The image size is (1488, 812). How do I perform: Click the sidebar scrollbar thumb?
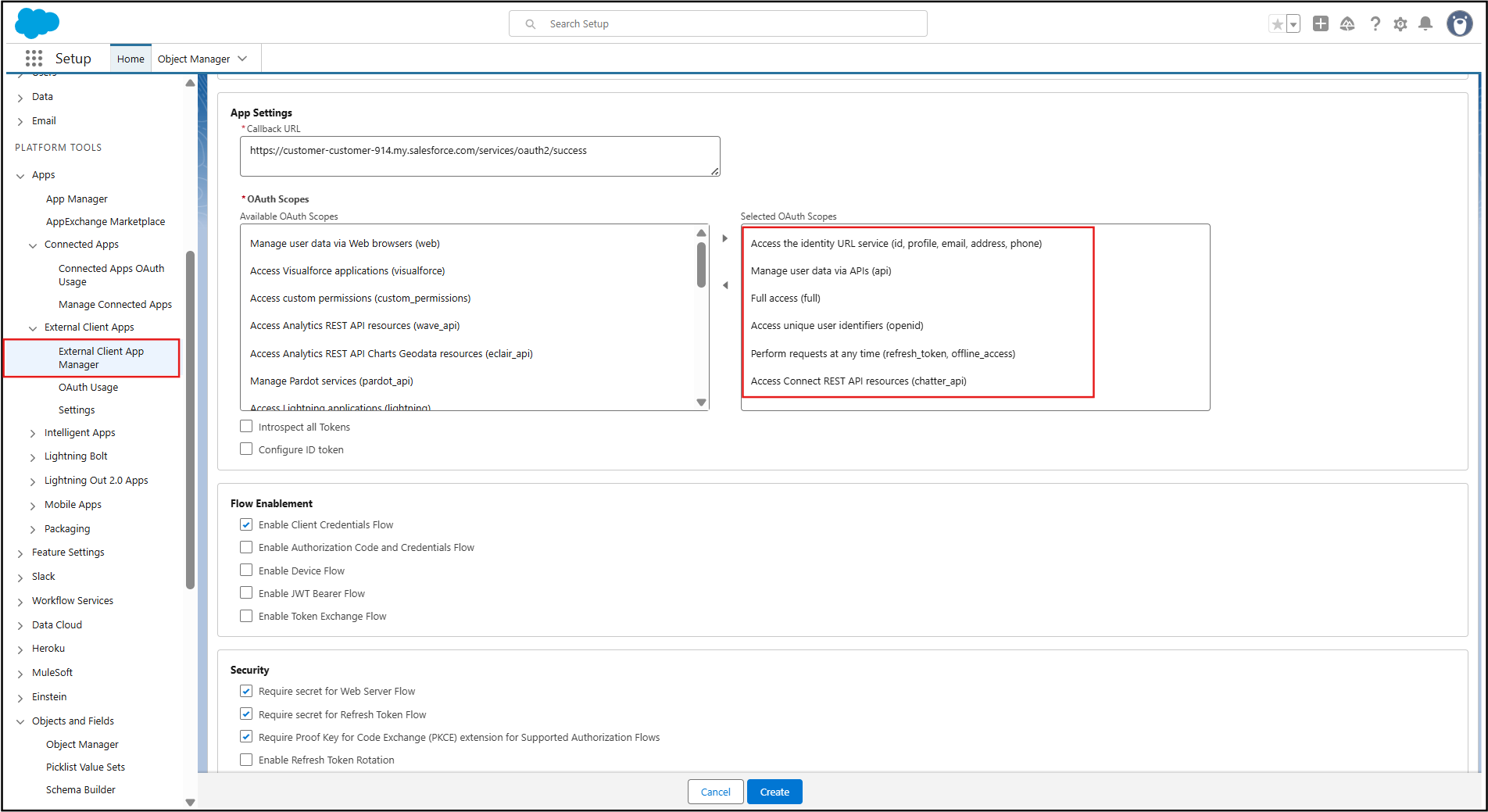[190, 420]
